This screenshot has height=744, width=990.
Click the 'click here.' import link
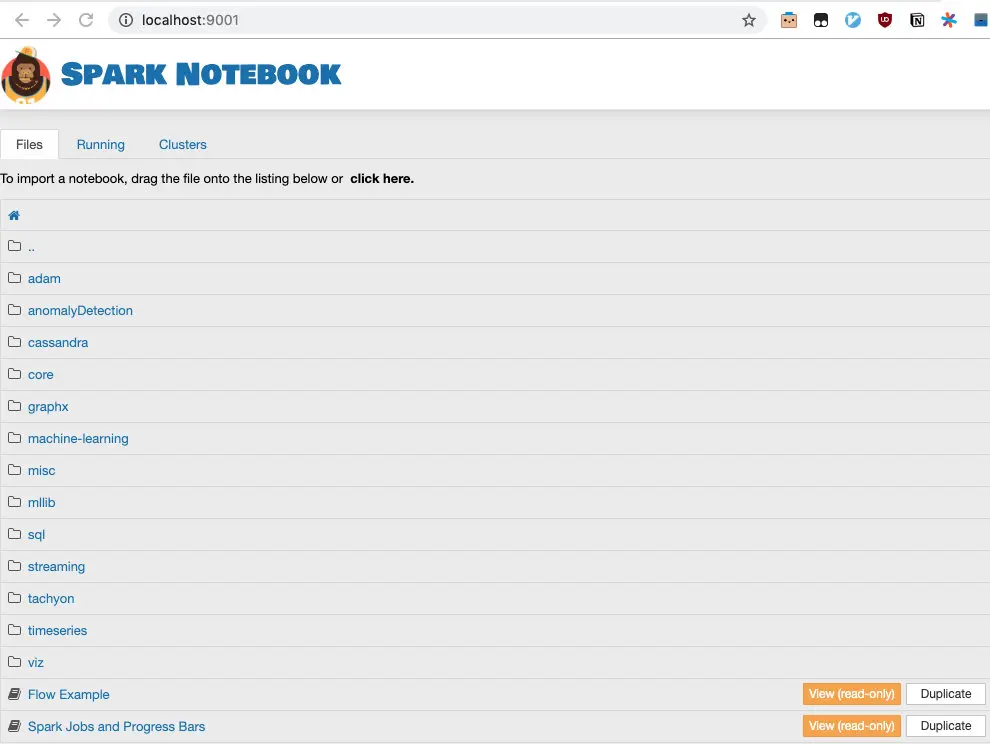coord(382,179)
